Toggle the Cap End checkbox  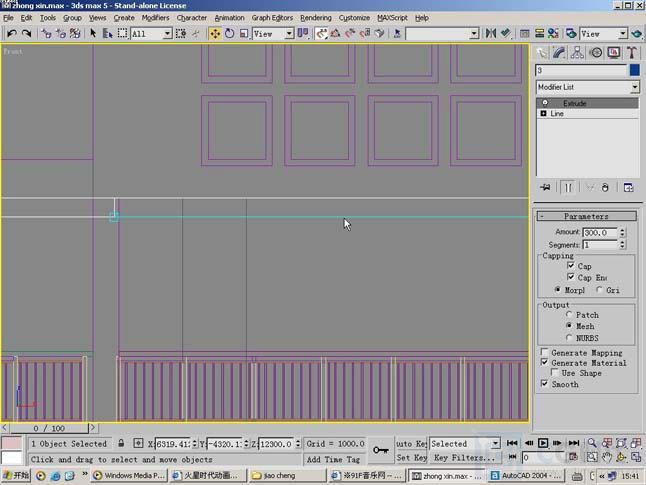point(571,277)
